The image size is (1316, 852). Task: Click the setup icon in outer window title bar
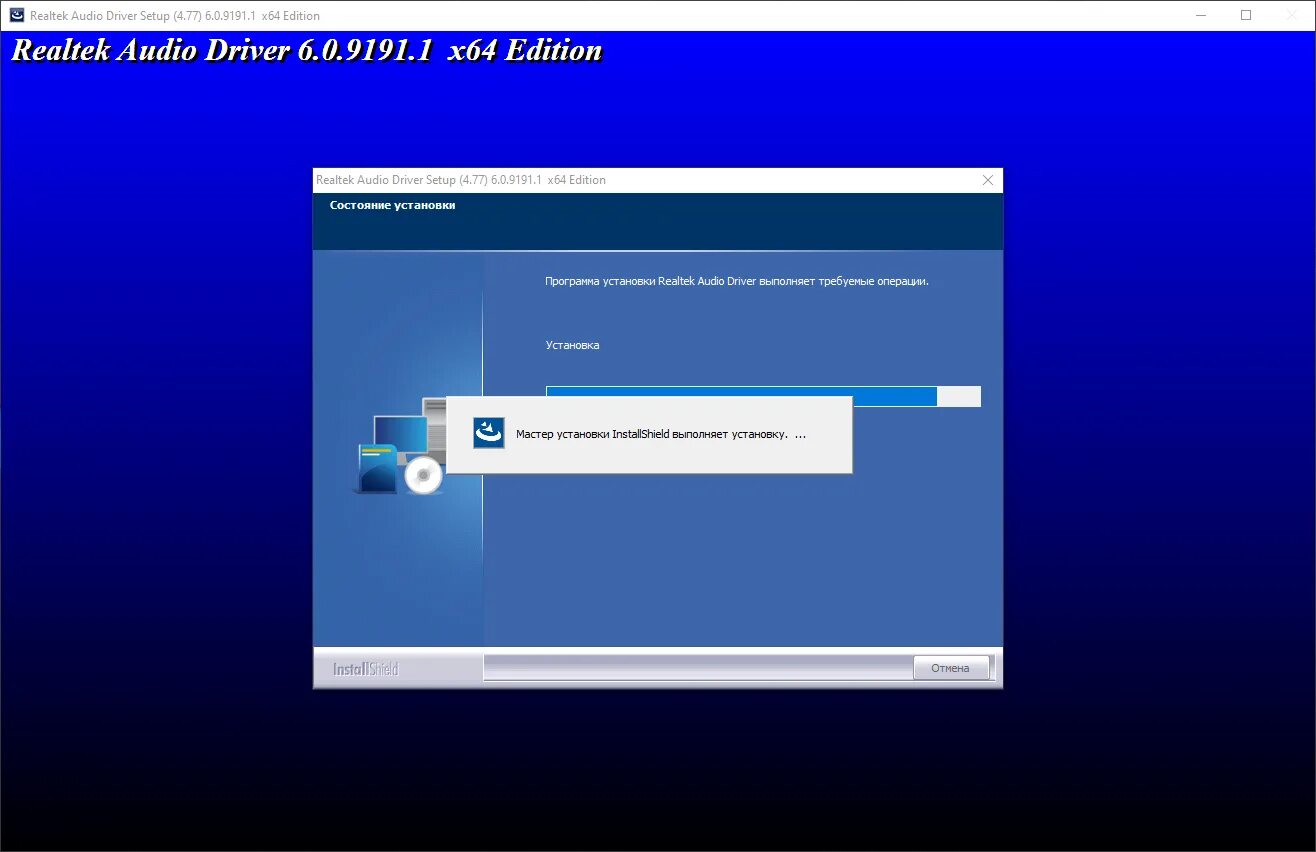[17, 15]
